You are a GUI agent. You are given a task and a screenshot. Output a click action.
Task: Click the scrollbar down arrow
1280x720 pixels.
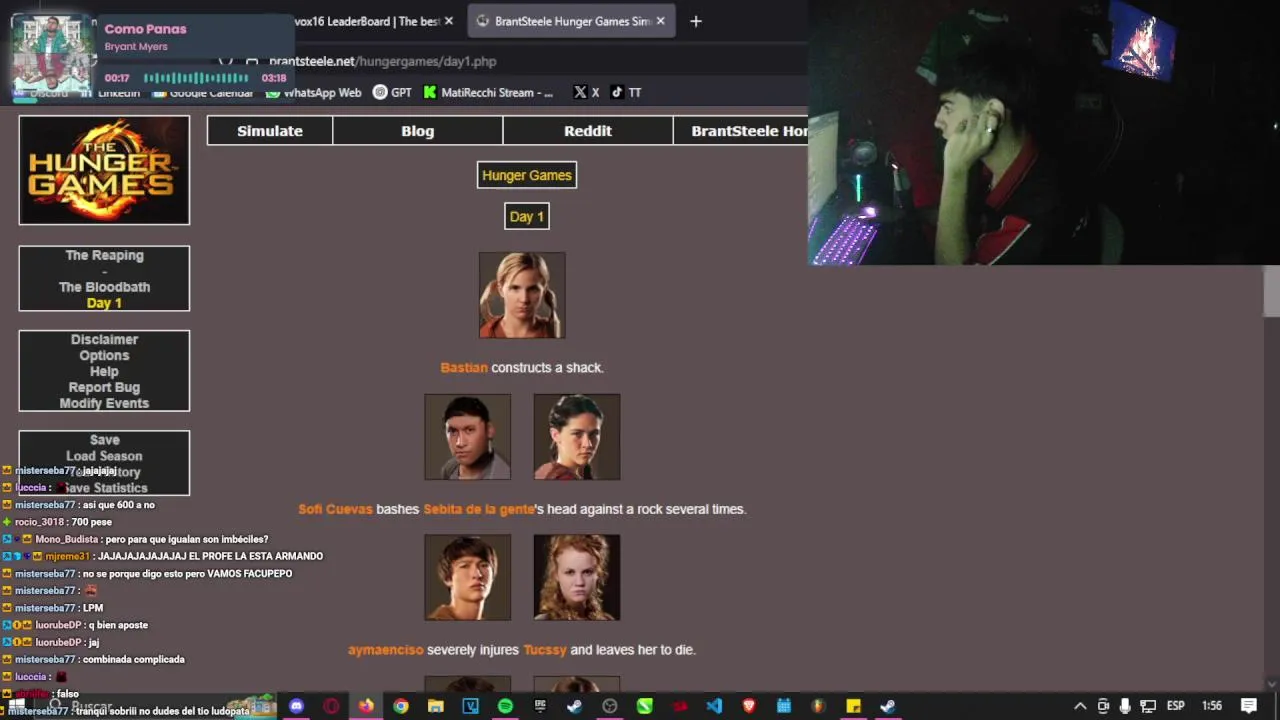pyautogui.click(x=1271, y=684)
